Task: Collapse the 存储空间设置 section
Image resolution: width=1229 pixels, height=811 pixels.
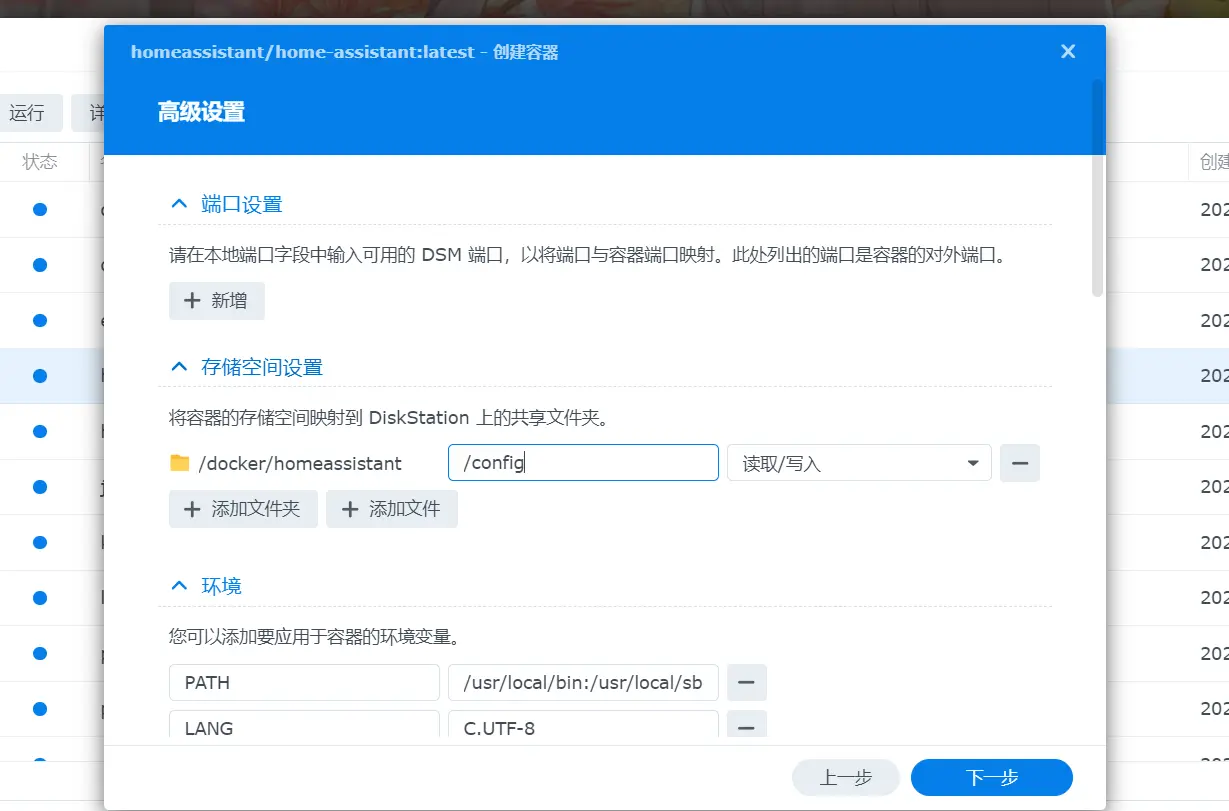Action: pos(179,367)
